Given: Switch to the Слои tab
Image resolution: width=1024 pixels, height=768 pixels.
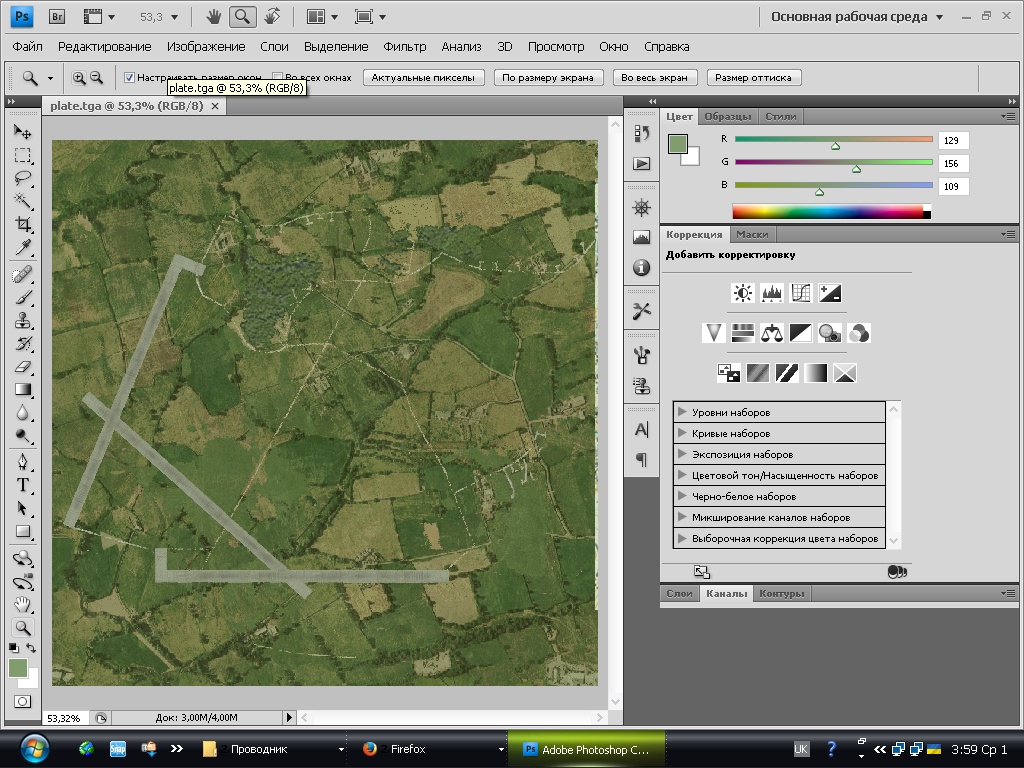Looking at the screenshot, I should pos(679,594).
